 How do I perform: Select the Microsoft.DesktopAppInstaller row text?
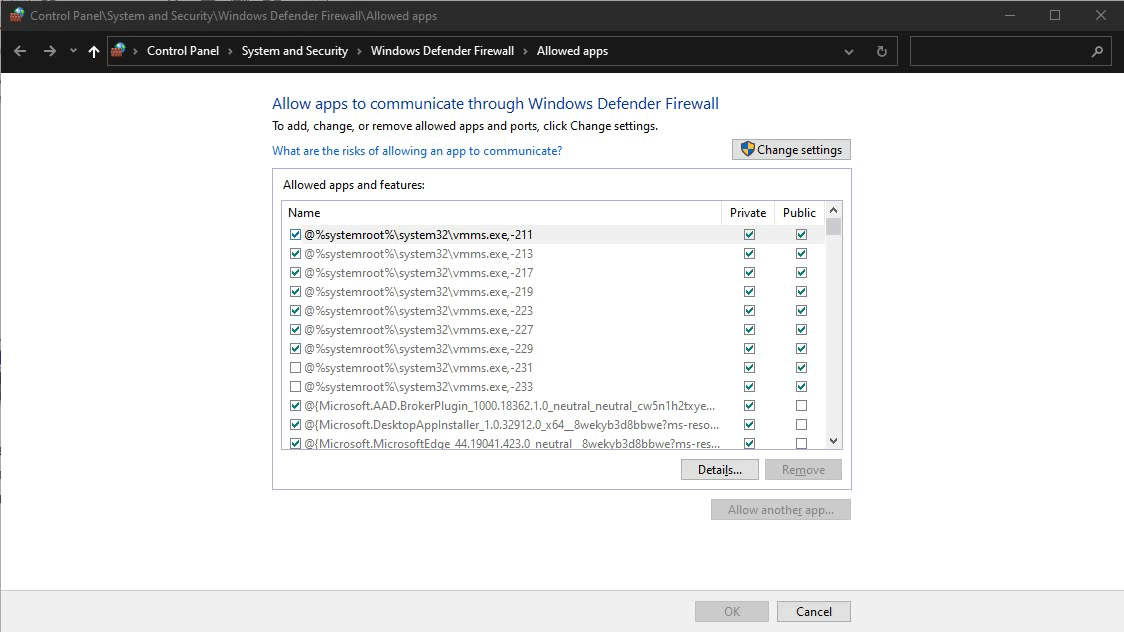[511, 424]
